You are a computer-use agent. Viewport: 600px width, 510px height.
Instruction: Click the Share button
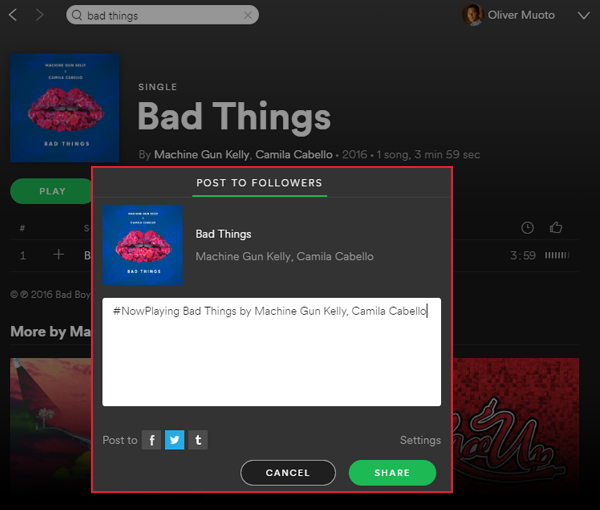coord(392,473)
